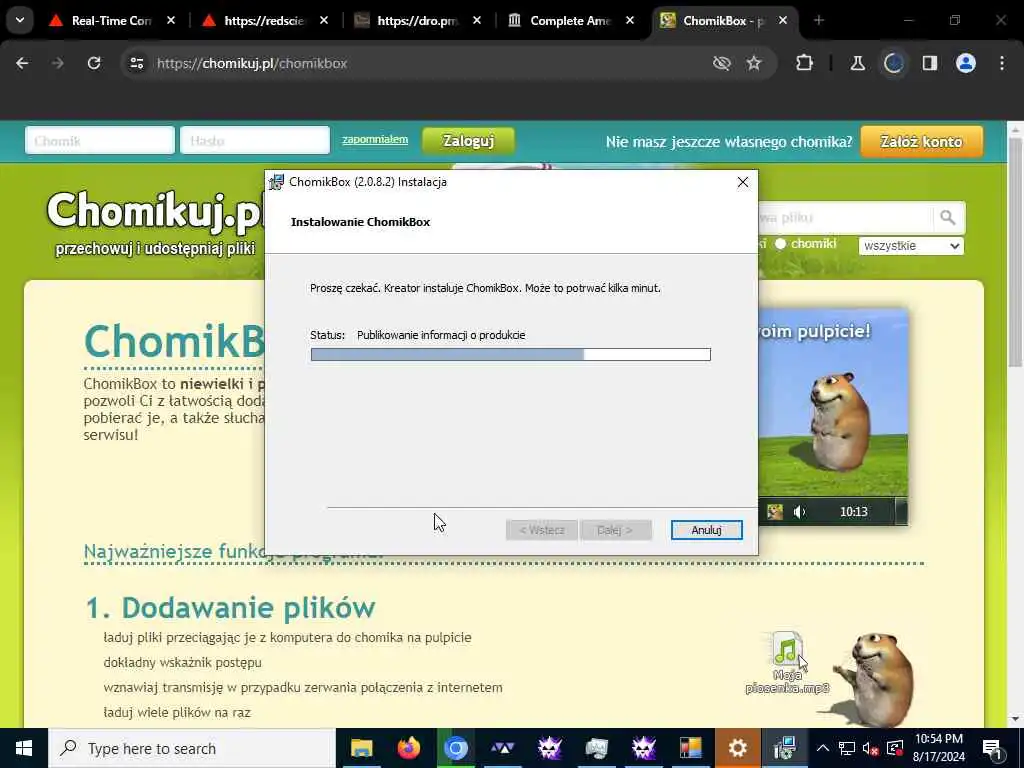
Task: Click the circular extension icon in toolbar
Action: tap(893, 63)
